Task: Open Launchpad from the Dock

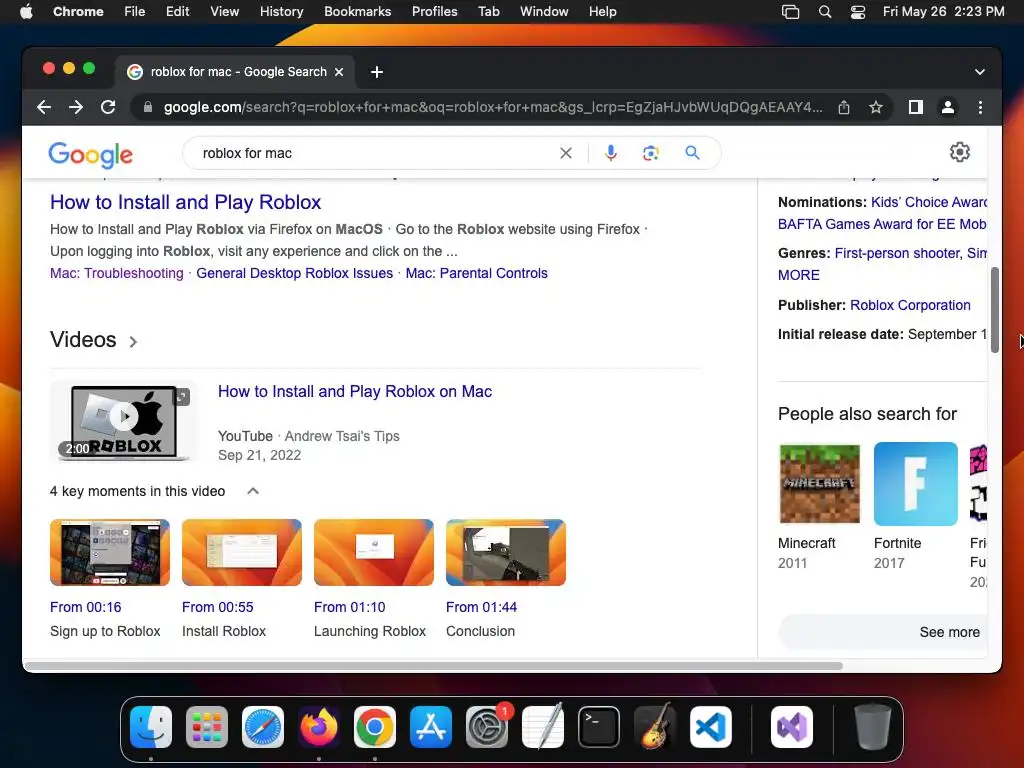Action: tap(207, 727)
